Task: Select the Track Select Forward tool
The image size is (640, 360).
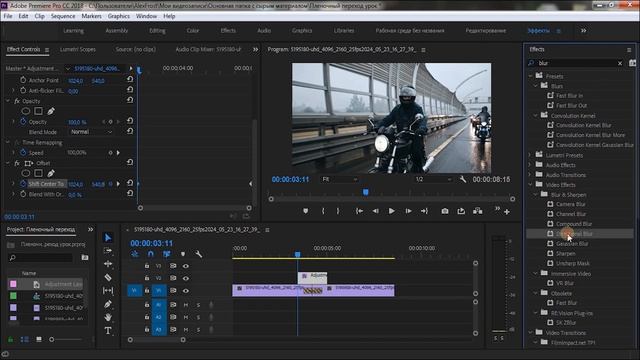Action: click(x=108, y=251)
